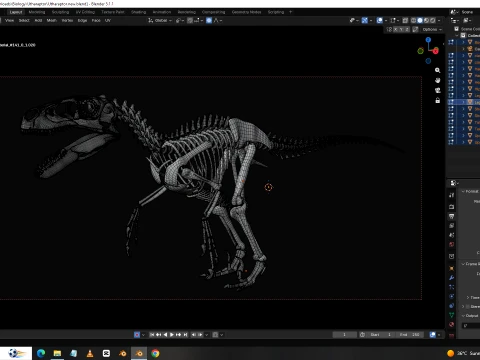Click the red X axis gizmo handle
The image size is (480, 360).
pos(436,51)
